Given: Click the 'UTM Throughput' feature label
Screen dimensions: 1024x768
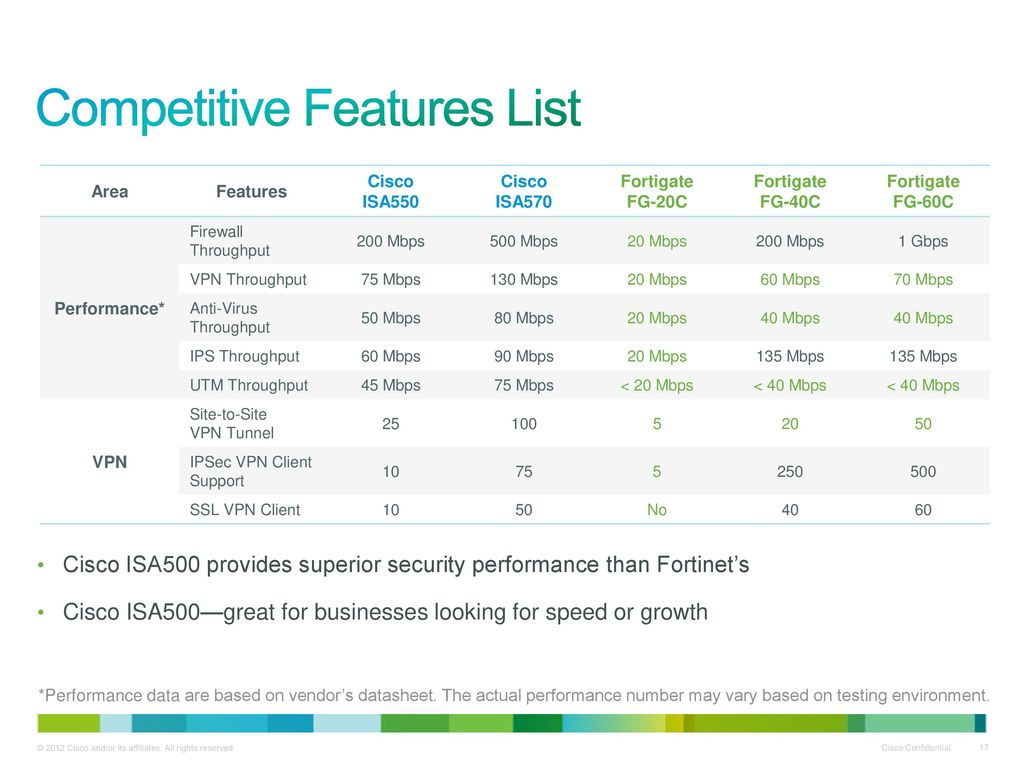Looking at the screenshot, I should pyautogui.click(x=249, y=385).
